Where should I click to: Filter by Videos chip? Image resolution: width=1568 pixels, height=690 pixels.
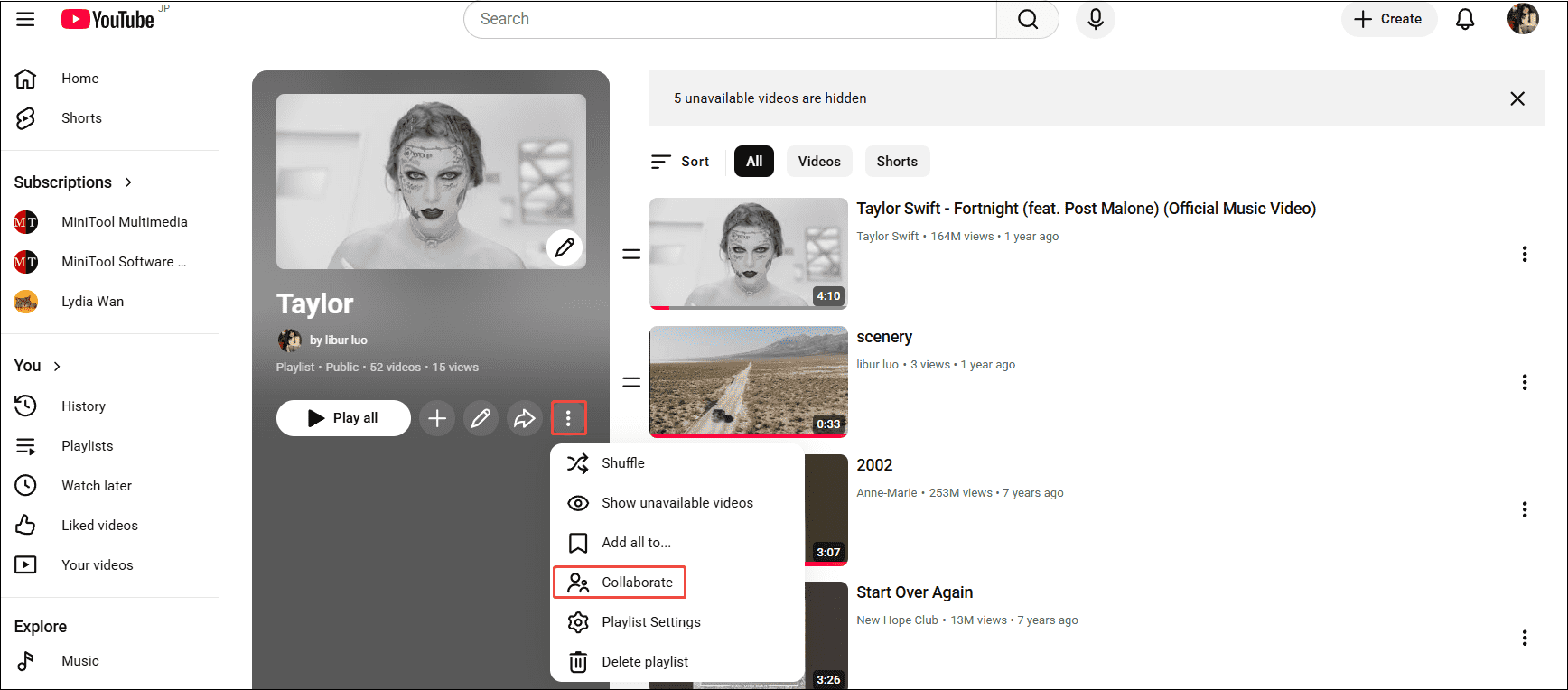(x=819, y=162)
